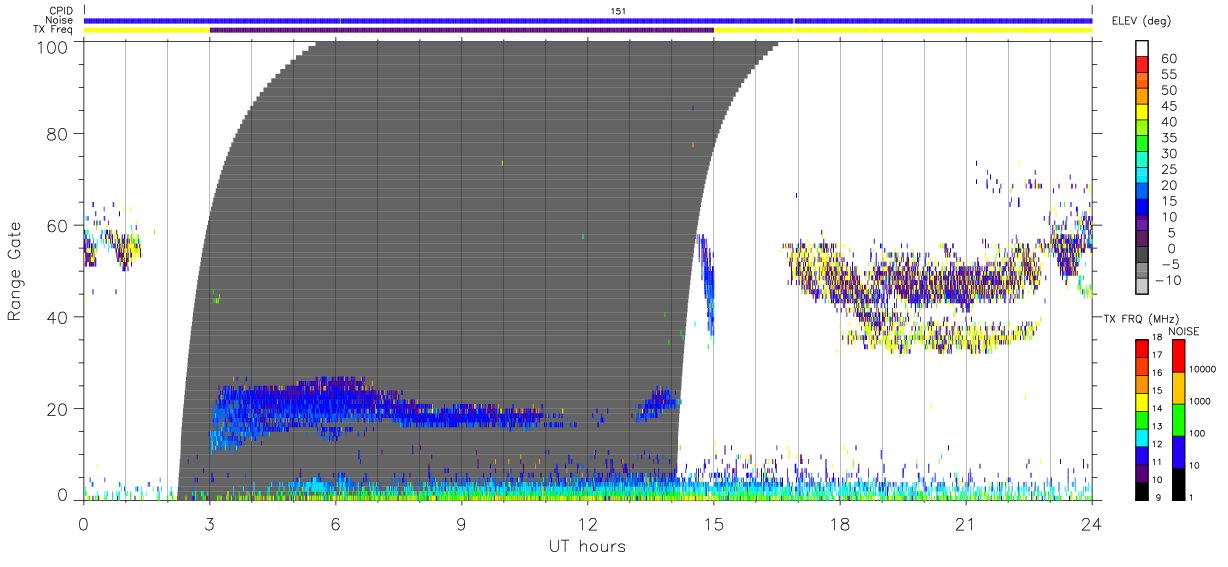The image size is (1228, 567).
Task: Pick the yellow segment of the TX FRQ colorbar
Action: (1141, 402)
